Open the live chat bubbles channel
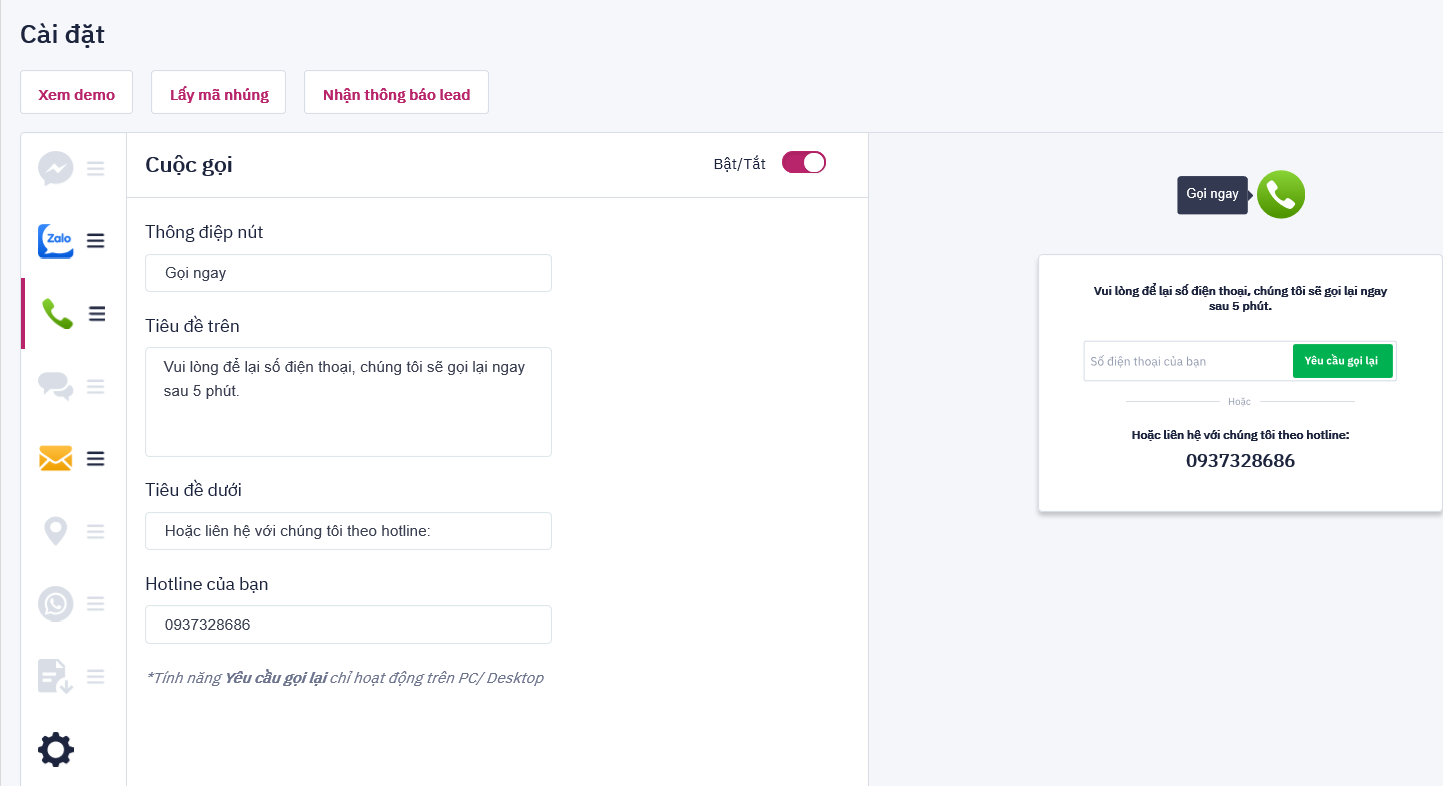Screen dimensions: 1443x786 pos(55,387)
